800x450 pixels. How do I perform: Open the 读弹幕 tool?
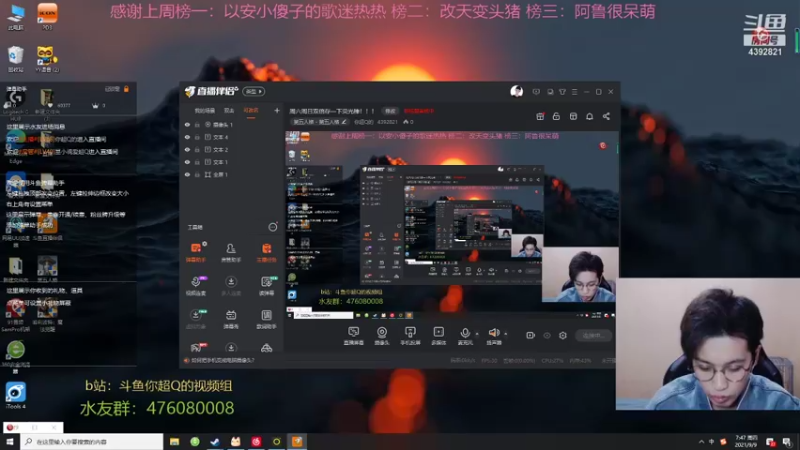click(266, 285)
